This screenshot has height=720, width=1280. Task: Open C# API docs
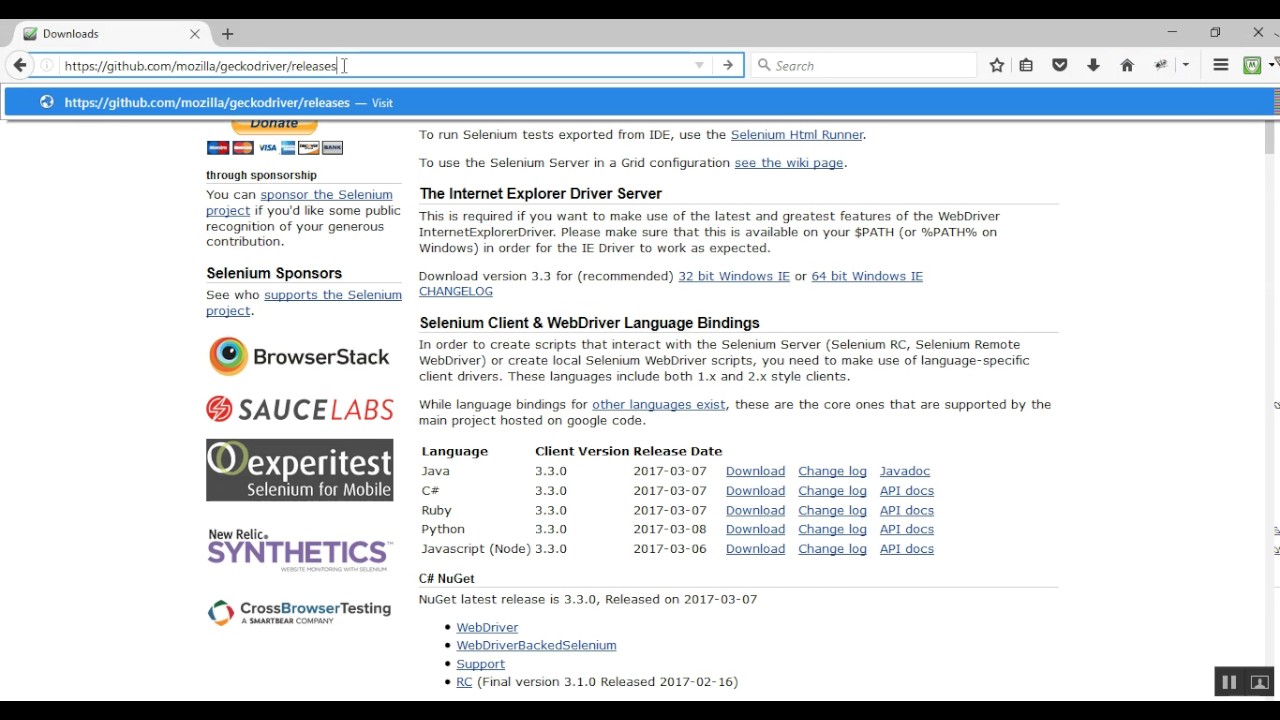point(907,491)
